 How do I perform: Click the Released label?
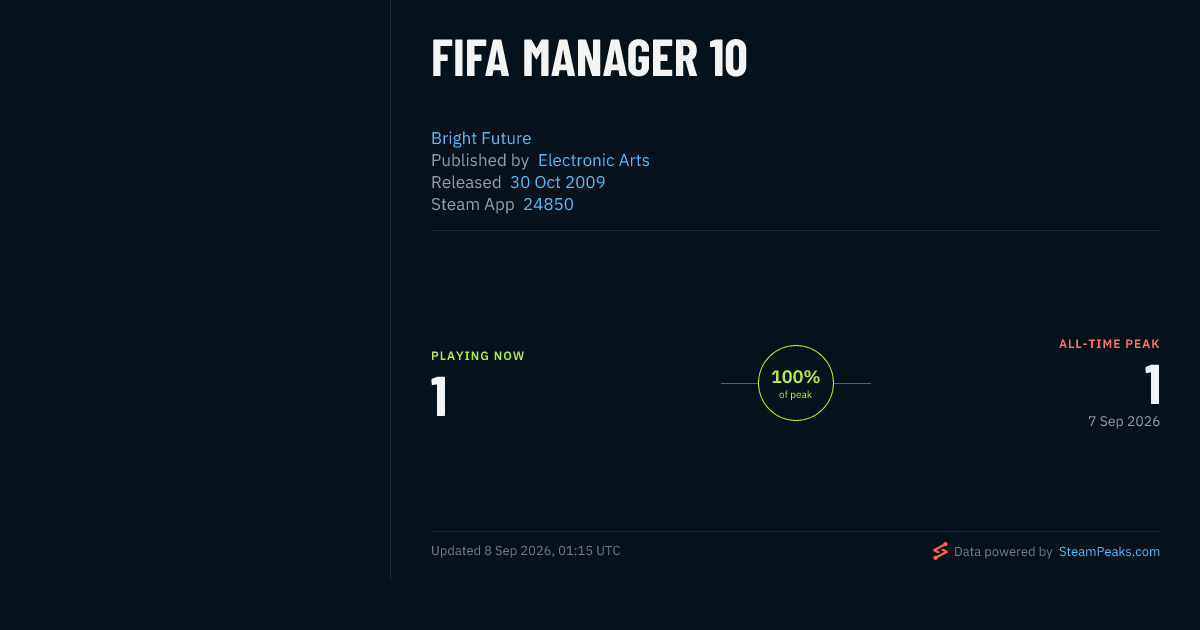click(466, 182)
